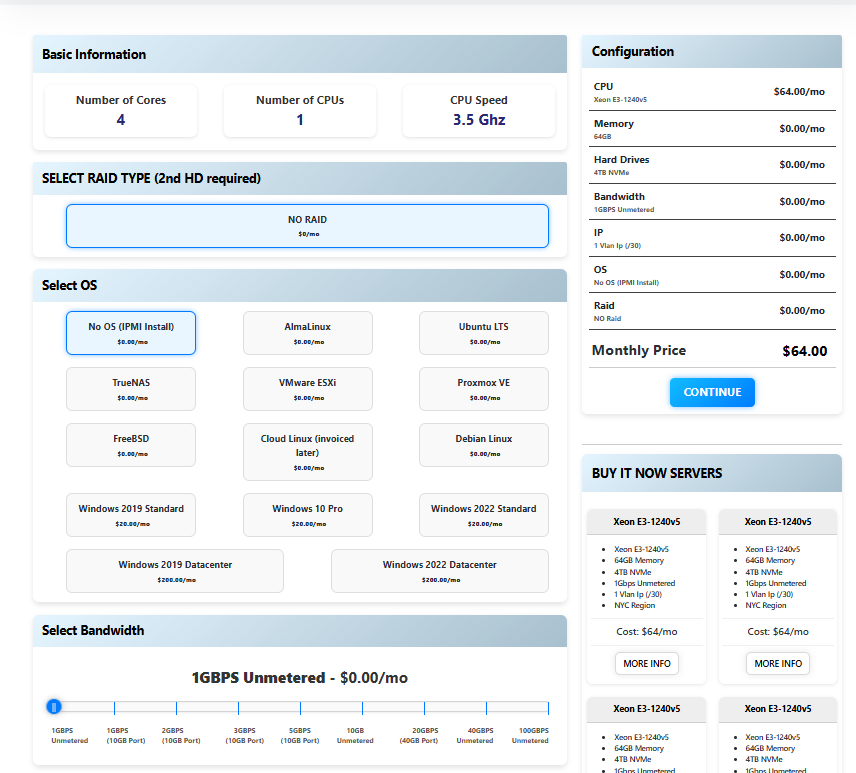This screenshot has width=856, height=773.
Task: Open MORE INFO for the second Xeon E3-1240v5
Action: [x=777, y=663]
